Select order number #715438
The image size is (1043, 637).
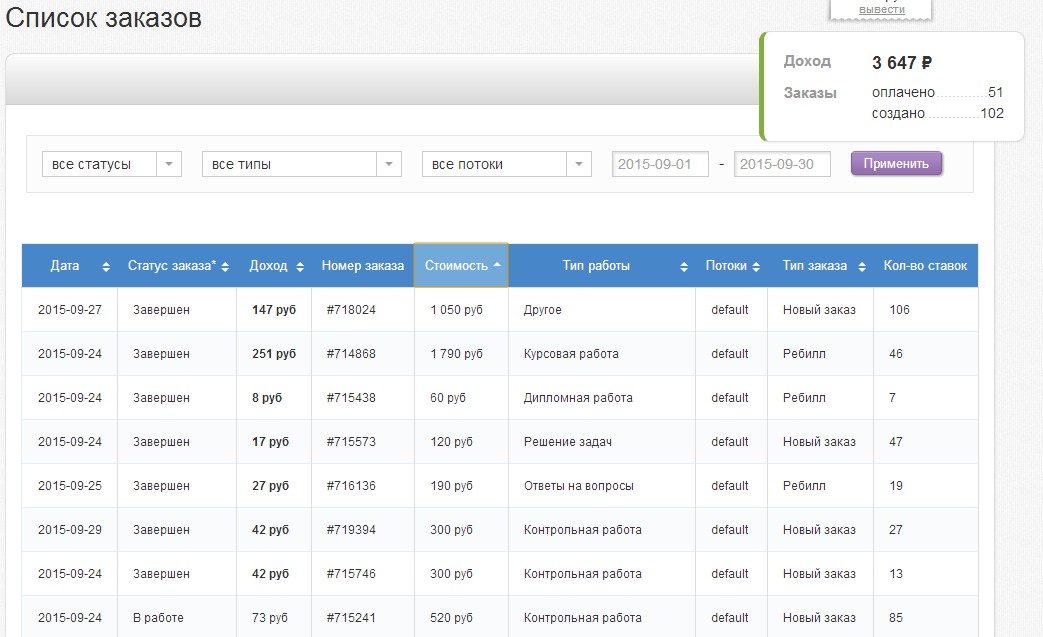coord(351,398)
